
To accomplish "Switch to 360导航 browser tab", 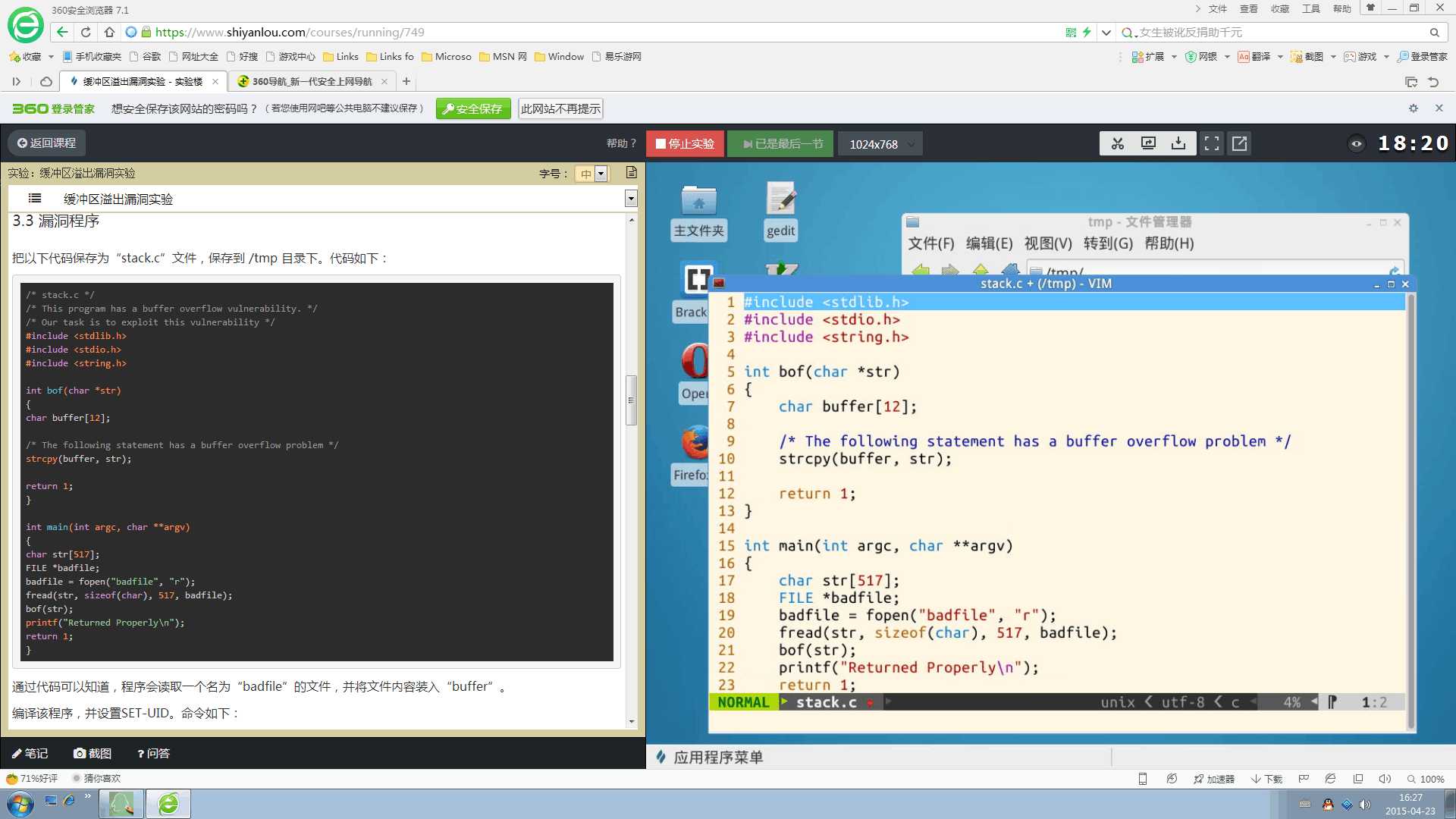I will (311, 81).
